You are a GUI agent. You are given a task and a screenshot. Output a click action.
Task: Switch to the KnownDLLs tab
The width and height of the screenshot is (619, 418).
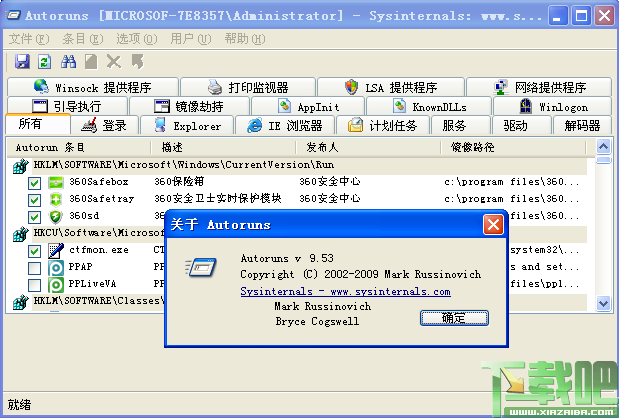[x=429, y=106]
